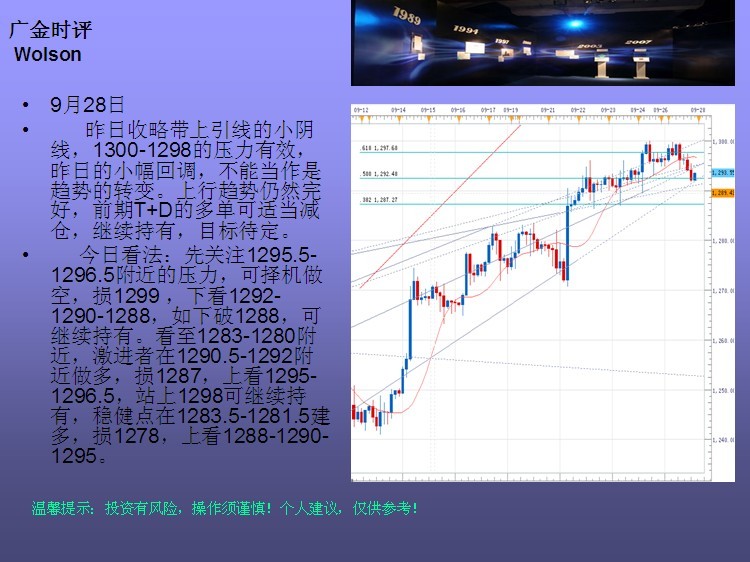Viewport: 750px width, 562px height.
Task: Click the .382 1,287.27 Fibonacci level label
Action: pyautogui.click(x=380, y=200)
